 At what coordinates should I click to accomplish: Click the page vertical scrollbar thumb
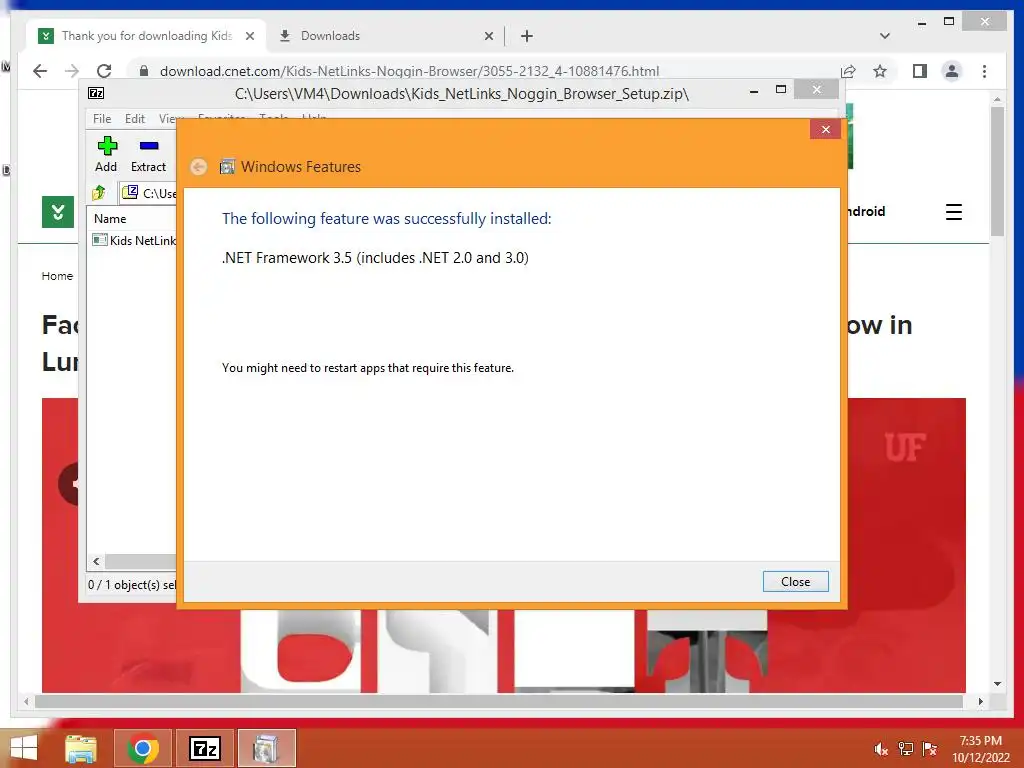[997, 170]
